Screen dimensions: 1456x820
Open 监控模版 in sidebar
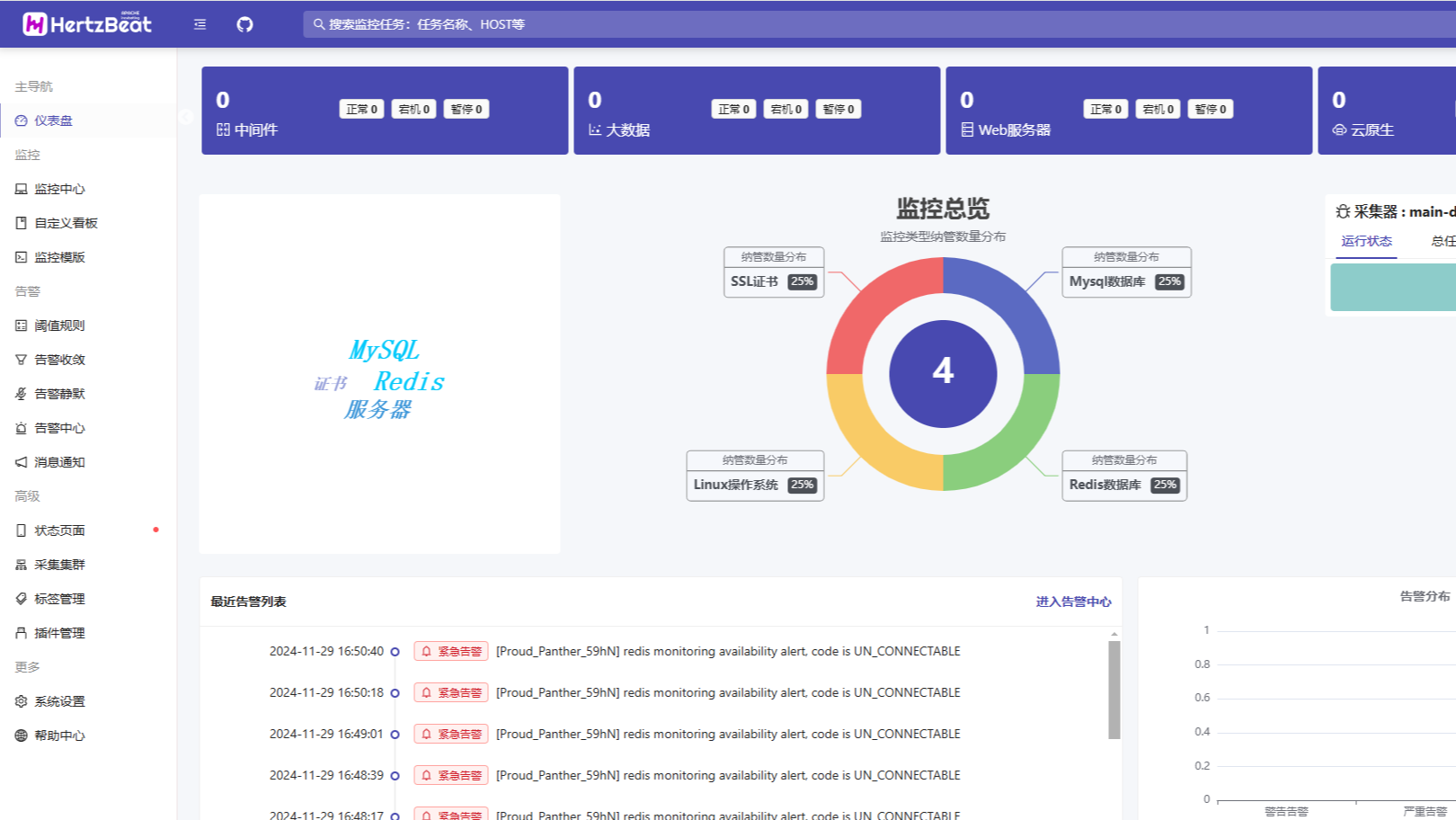coord(88,257)
